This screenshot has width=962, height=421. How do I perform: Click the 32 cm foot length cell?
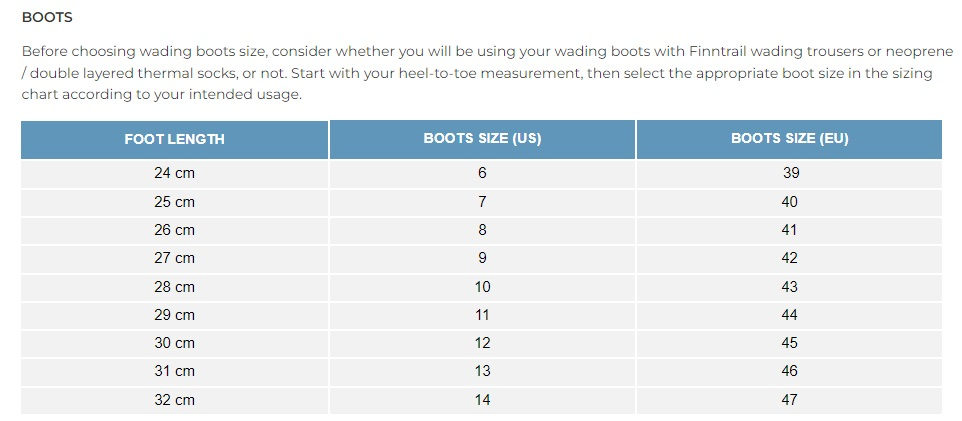coord(175,400)
